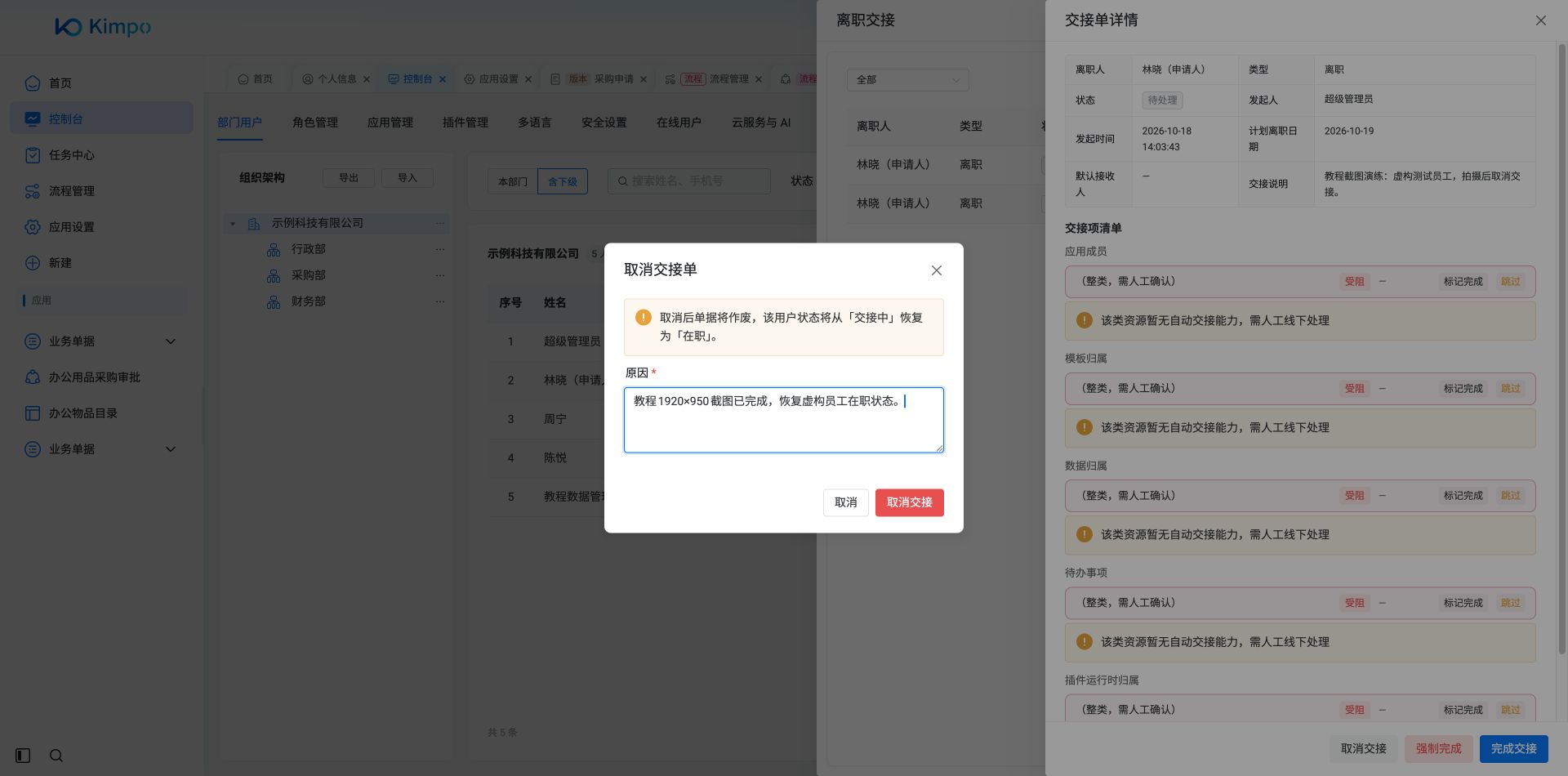The height and width of the screenshot is (776, 1568).
Task: Click 跳过 for 模板归属 item
Action: click(1511, 388)
